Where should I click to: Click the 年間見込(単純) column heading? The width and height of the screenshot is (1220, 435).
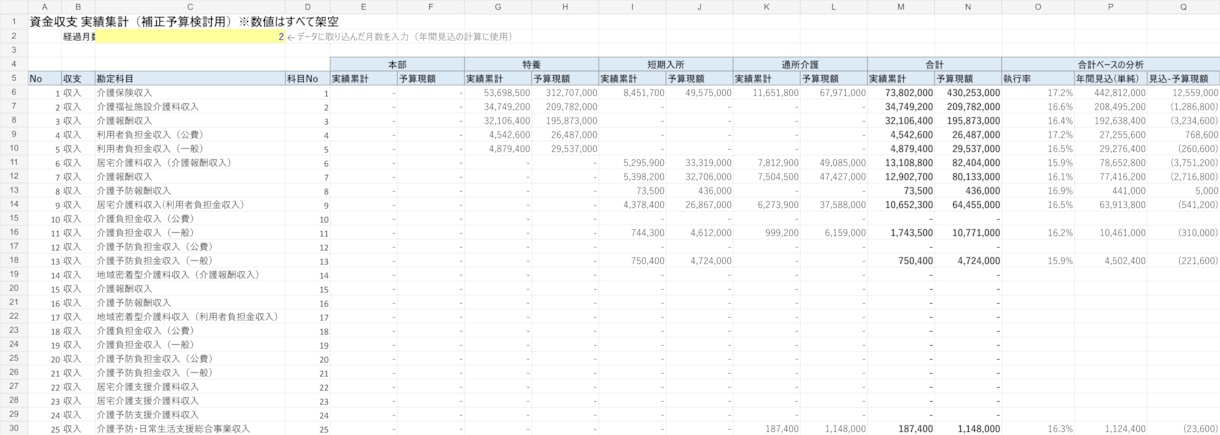[1111, 78]
